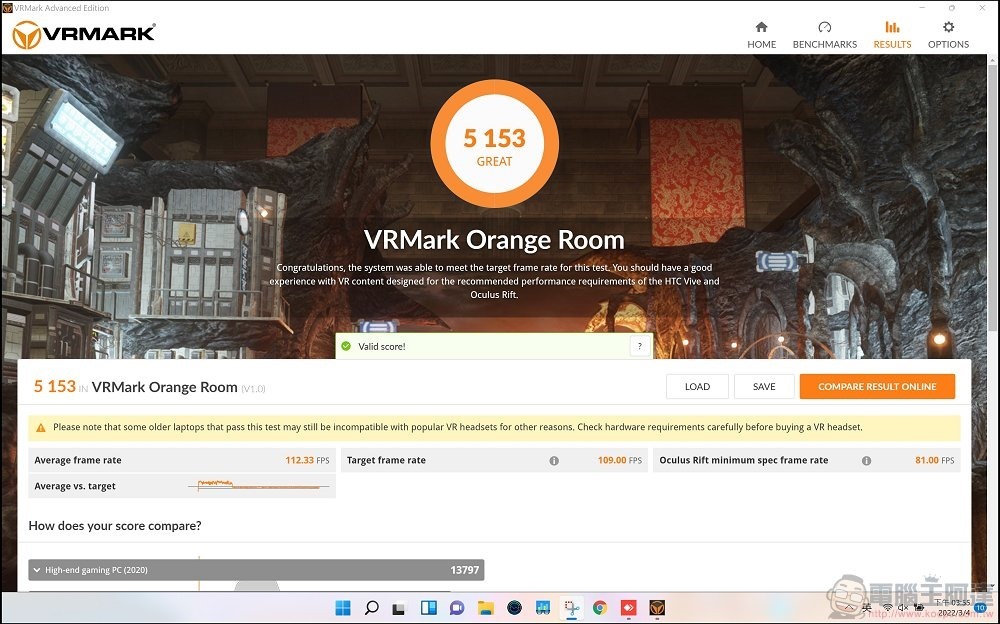The image size is (1000, 624).
Task: Open the taskbar clock and date
Action: click(953, 607)
